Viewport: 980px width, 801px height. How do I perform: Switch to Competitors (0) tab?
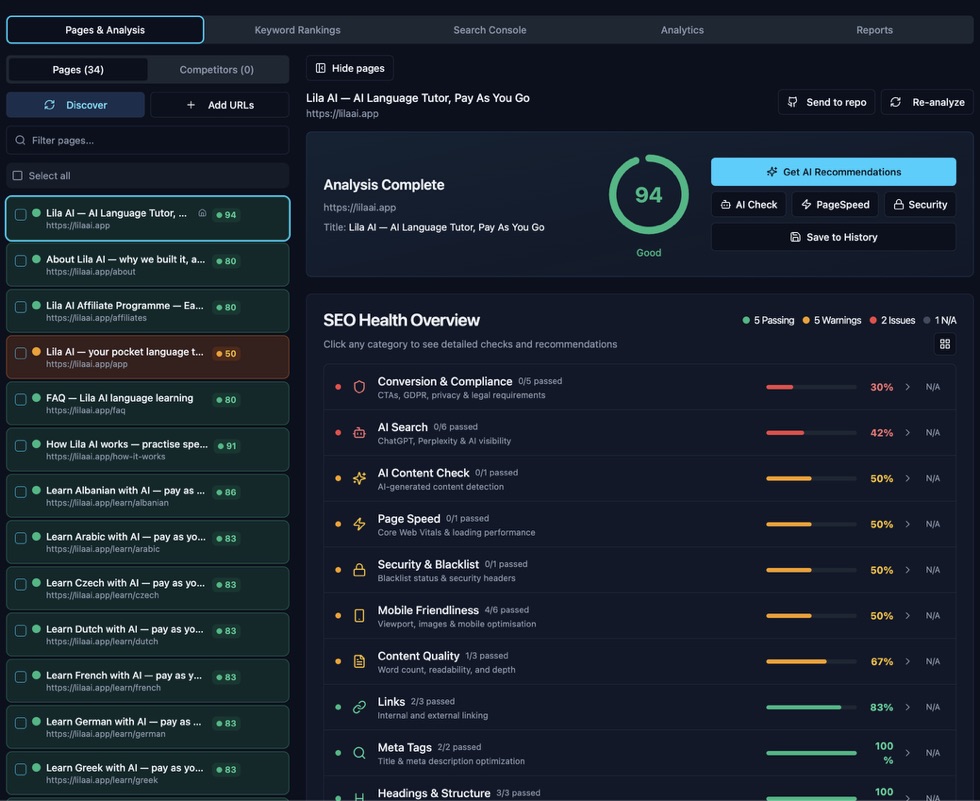(x=217, y=69)
